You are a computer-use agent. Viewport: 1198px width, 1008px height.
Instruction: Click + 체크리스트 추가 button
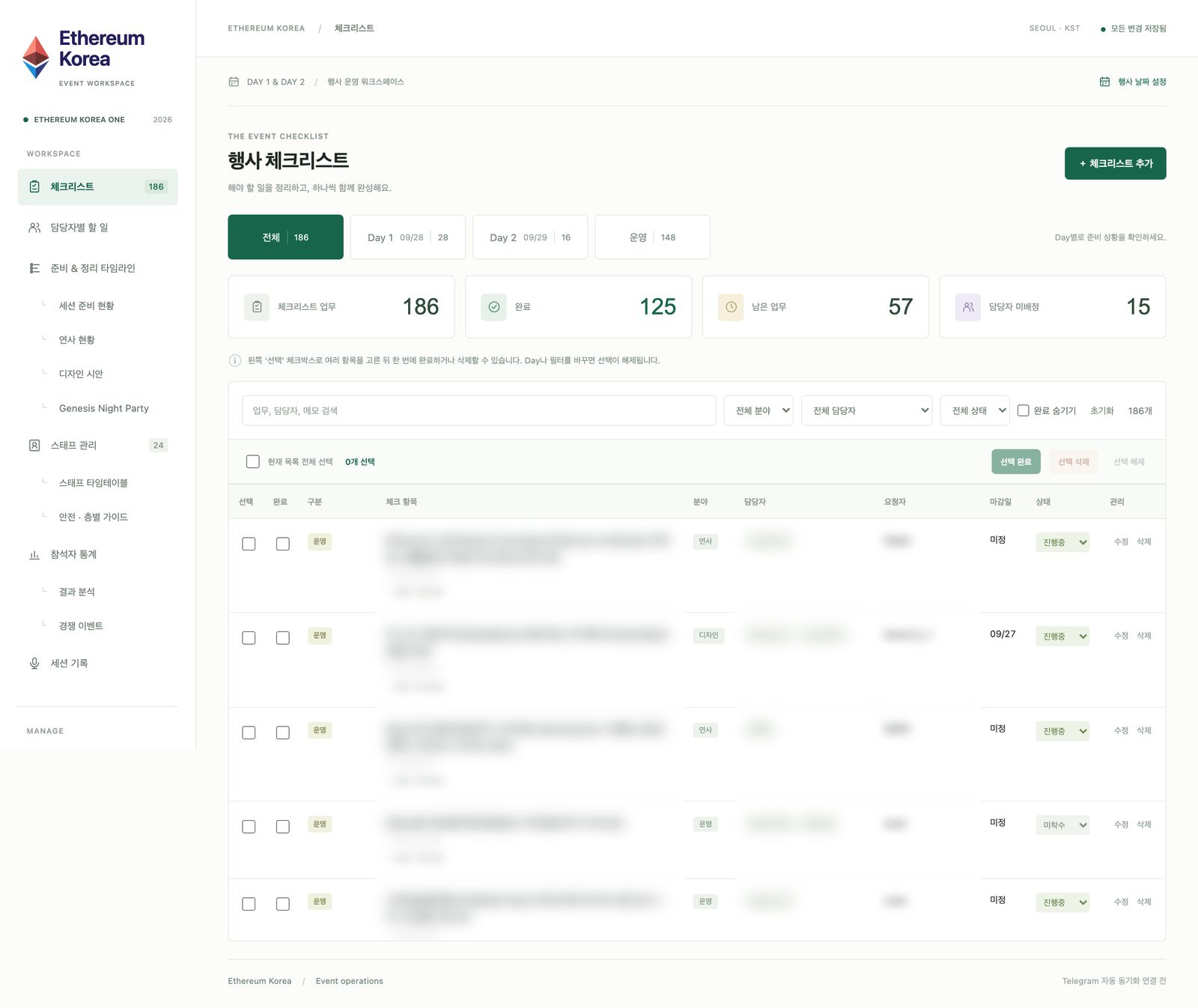coord(1115,163)
